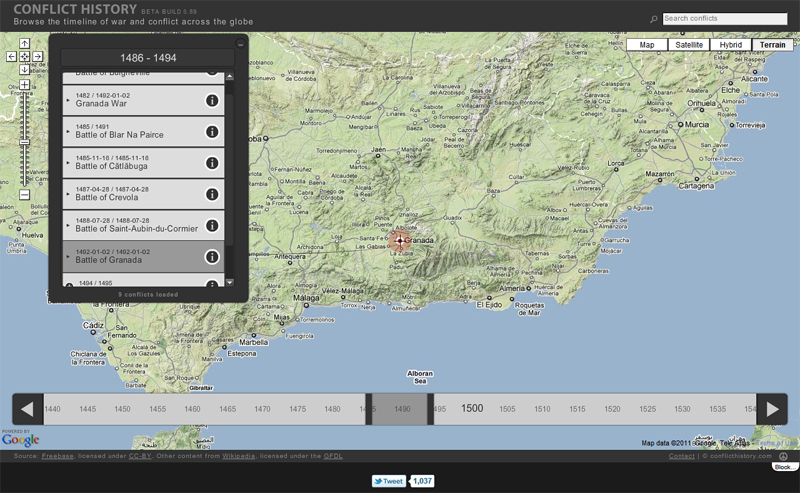Click in the Search conflicts field
Screen dimensions: 800x493
tap(724, 18)
